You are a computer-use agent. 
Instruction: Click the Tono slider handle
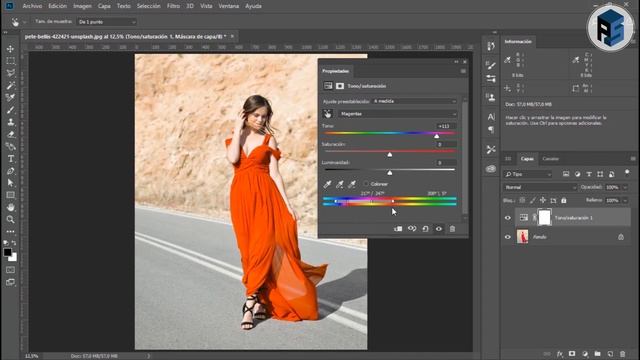(x=436, y=136)
